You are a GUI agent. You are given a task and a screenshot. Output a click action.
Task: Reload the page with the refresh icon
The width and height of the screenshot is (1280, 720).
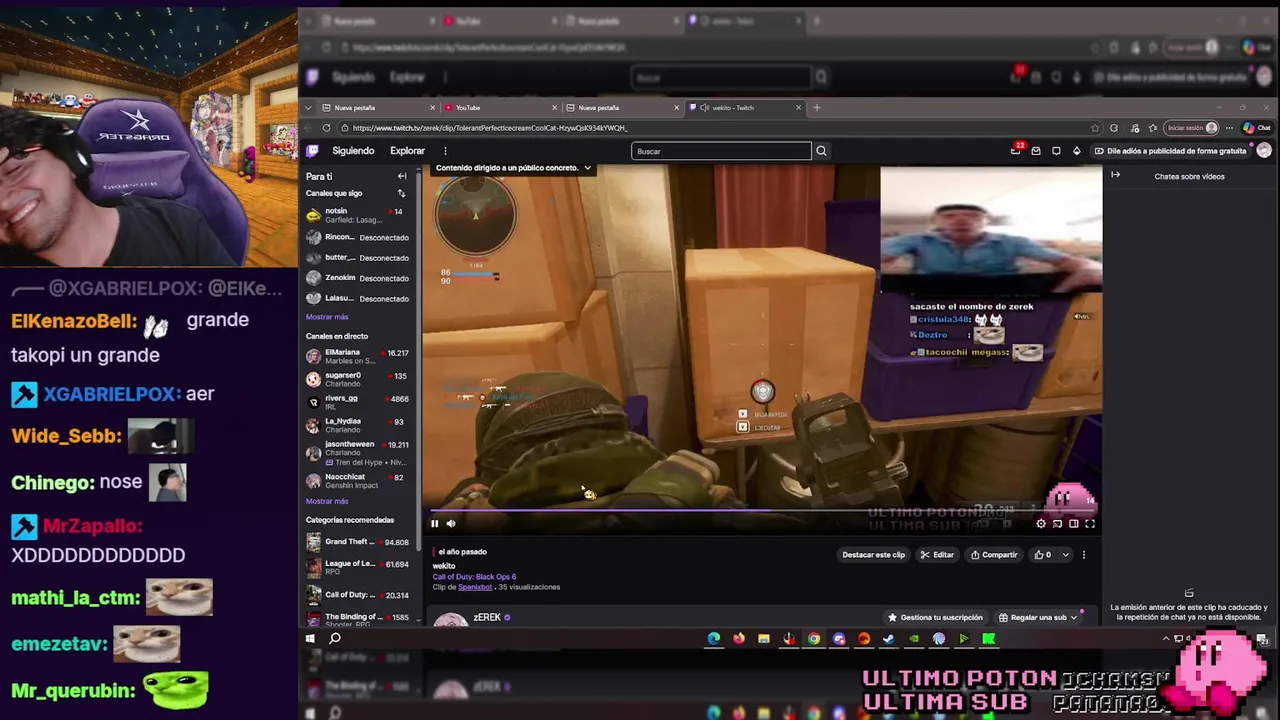[327, 128]
